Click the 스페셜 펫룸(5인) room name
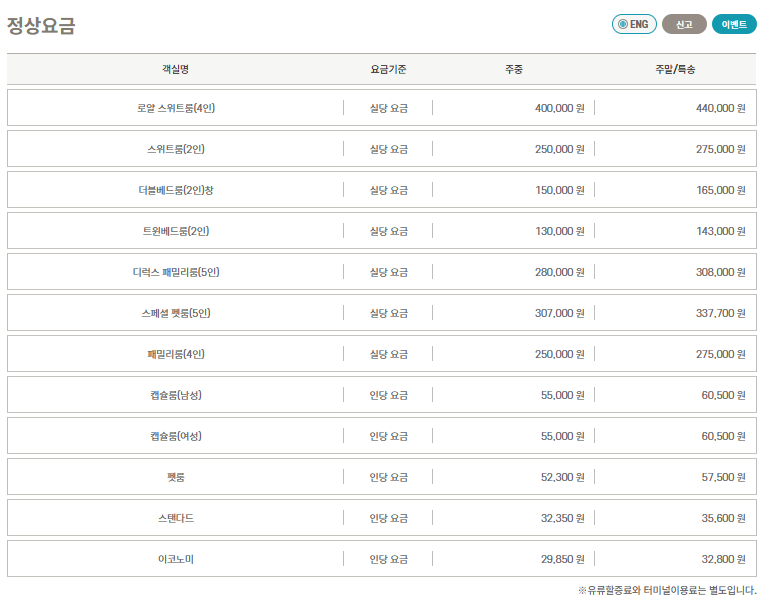Screen dimensions: 774x610 pos(176,313)
